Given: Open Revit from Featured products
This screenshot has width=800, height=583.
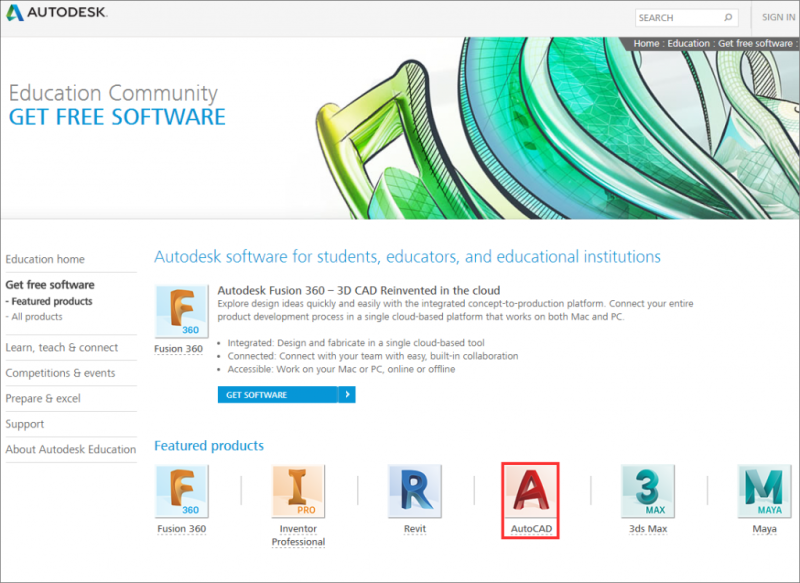Looking at the screenshot, I should [414, 490].
